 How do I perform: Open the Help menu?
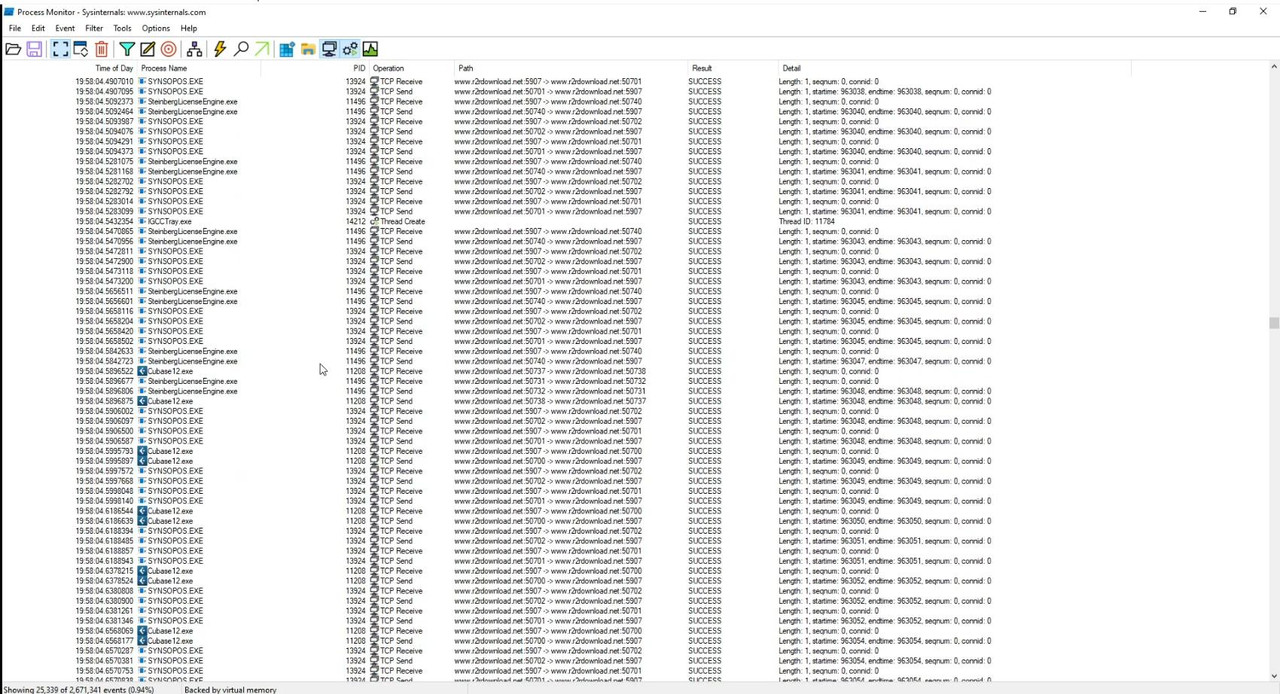tap(188, 28)
